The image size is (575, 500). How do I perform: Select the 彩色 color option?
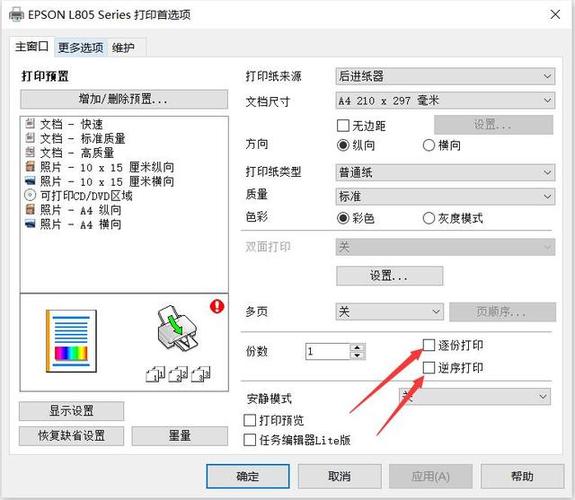click(343, 218)
